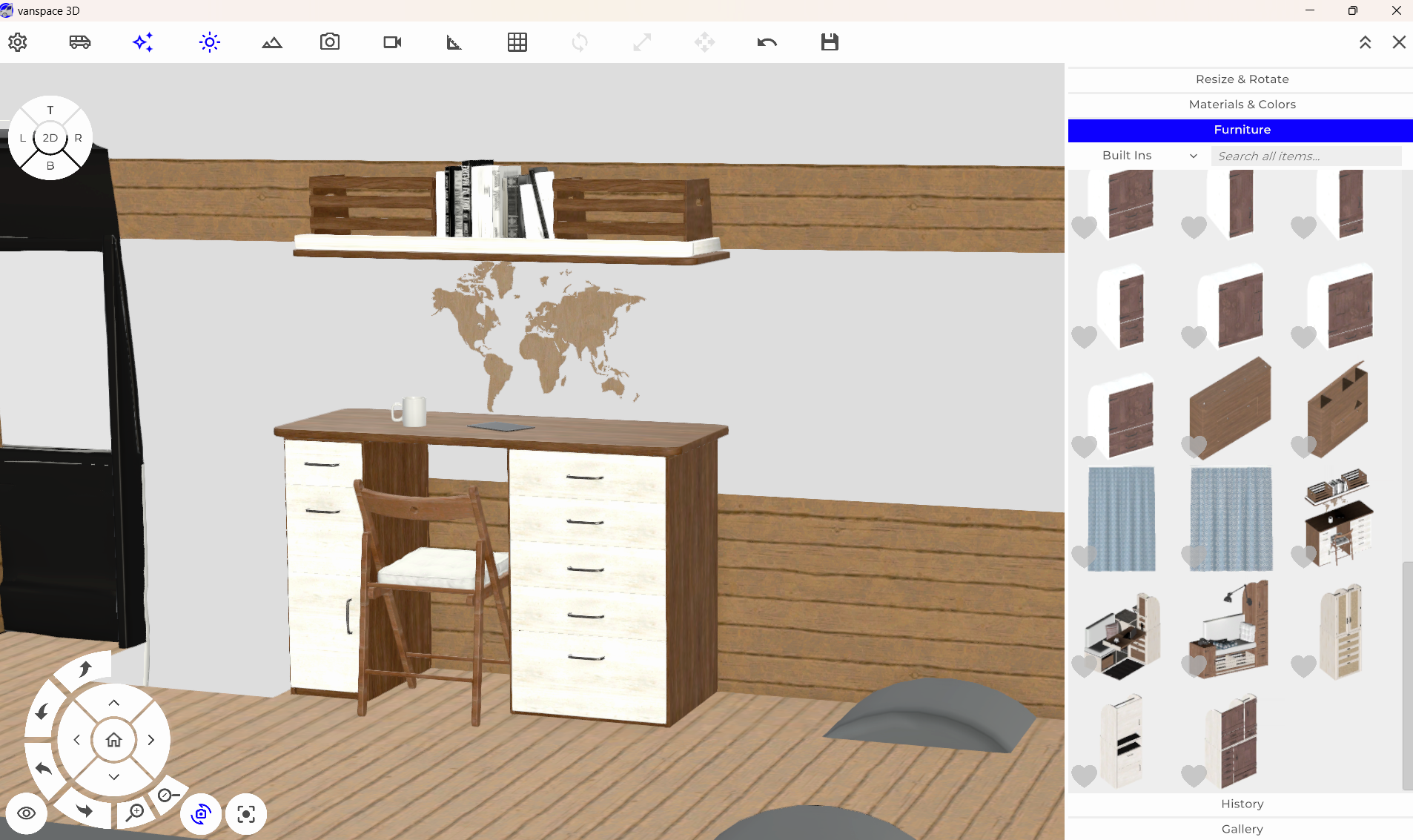This screenshot has width=1413, height=840.
Task: Favorite the blue curtain item heart
Action: 1084,556
